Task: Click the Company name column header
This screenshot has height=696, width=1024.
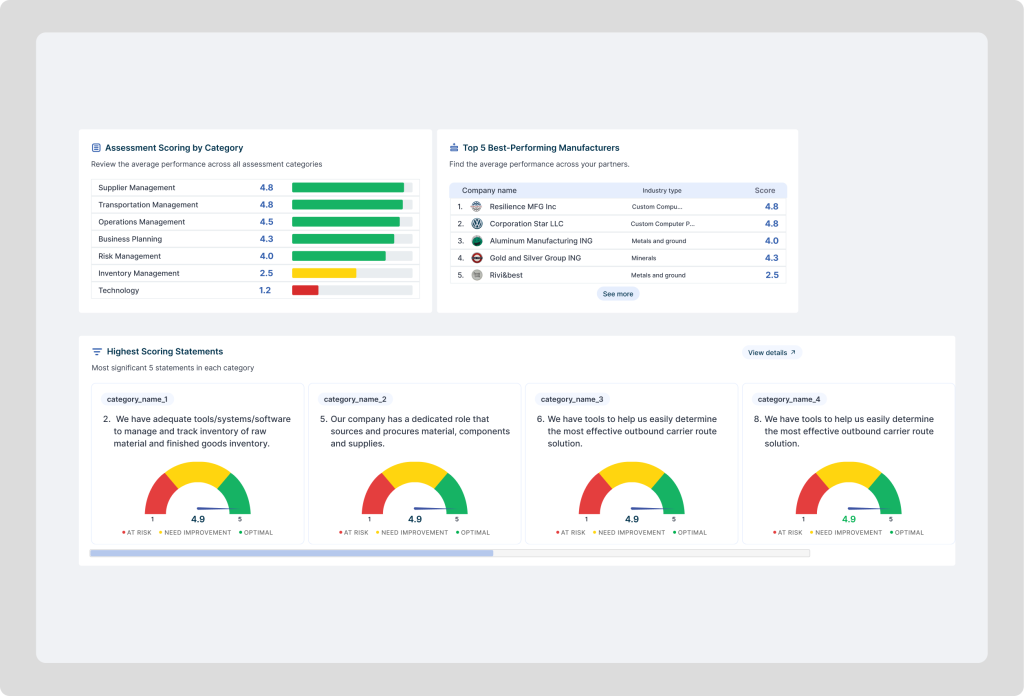Action: tap(489, 190)
